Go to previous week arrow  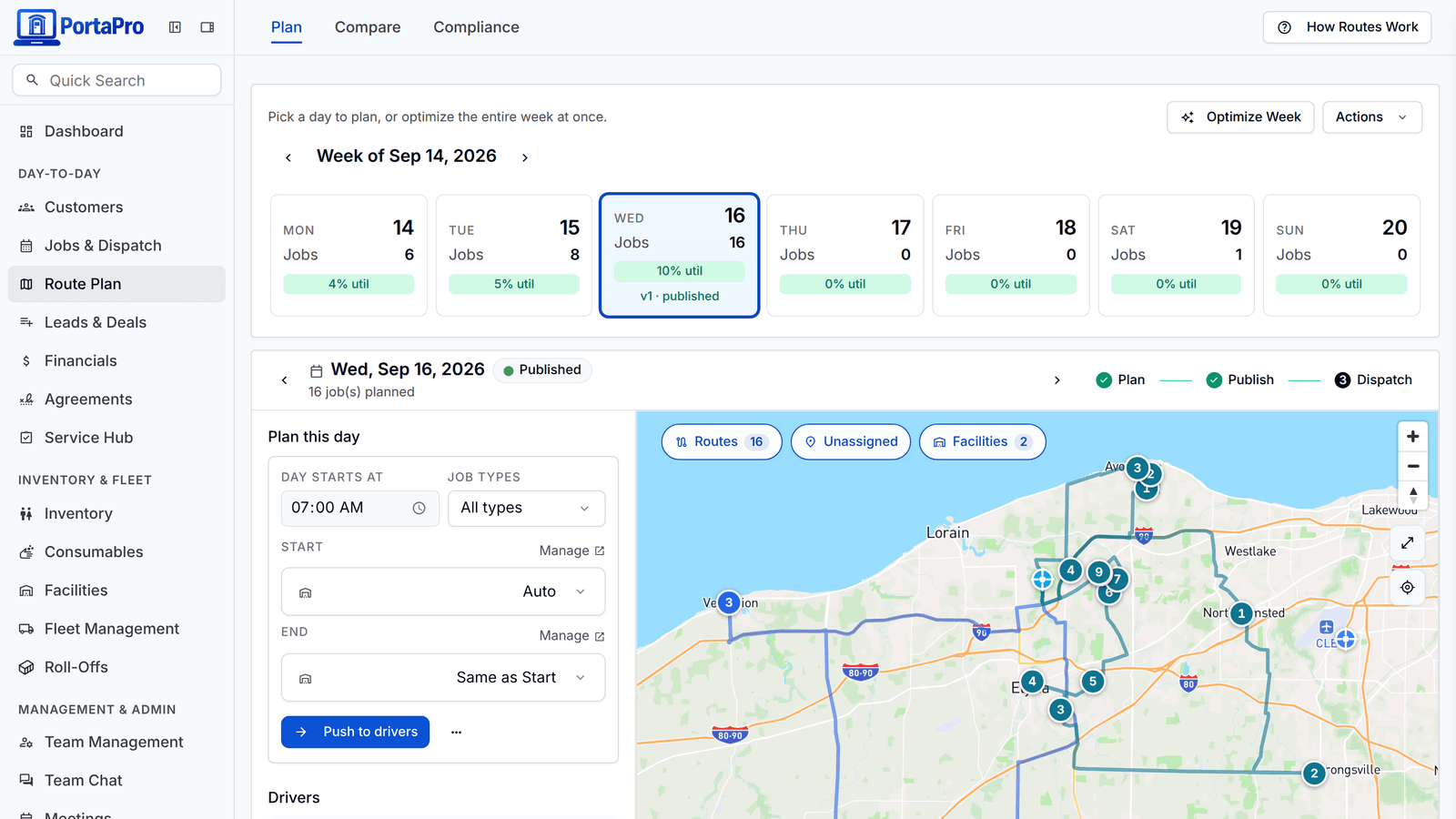[288, 157]
